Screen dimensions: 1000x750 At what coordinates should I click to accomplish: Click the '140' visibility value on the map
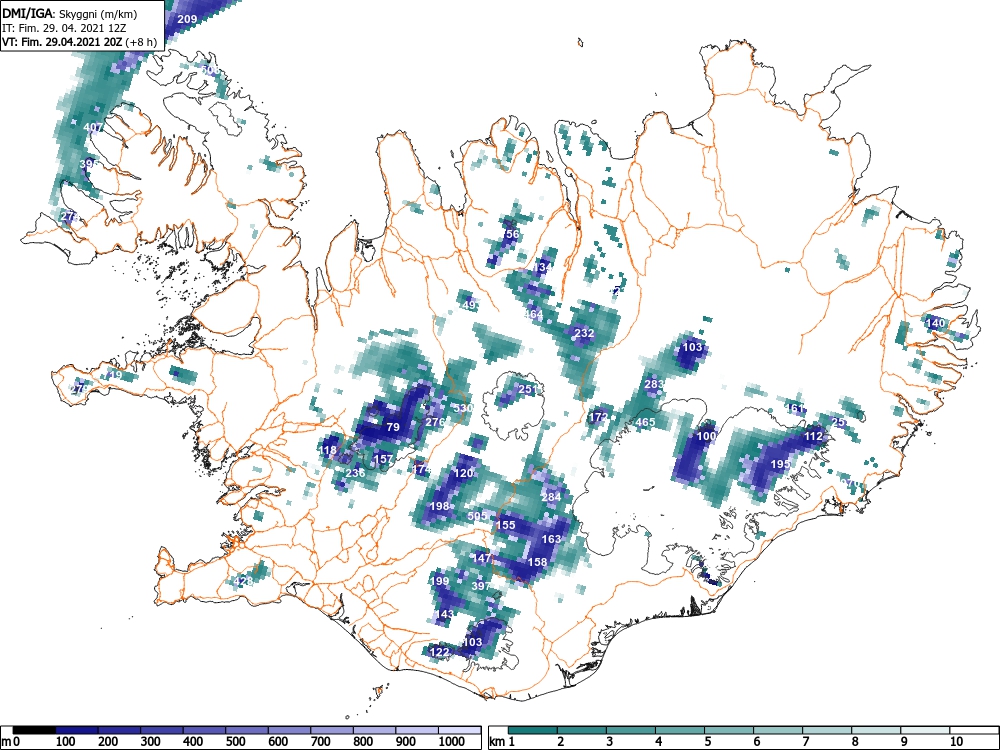click(935, 323)
